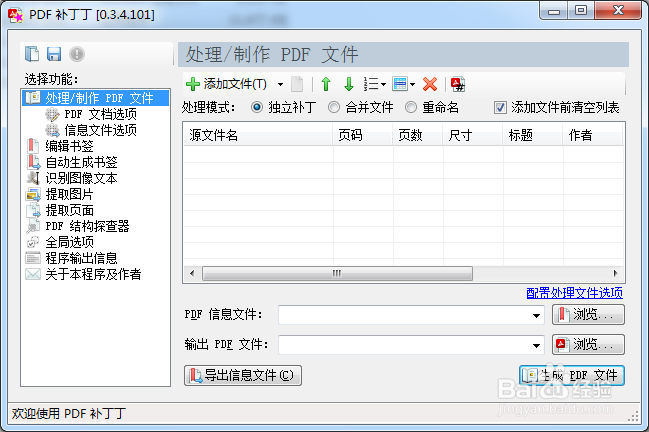Move file up with green up arrow
The height and width of the screenshot is (432, 649).
pos(326,84)
